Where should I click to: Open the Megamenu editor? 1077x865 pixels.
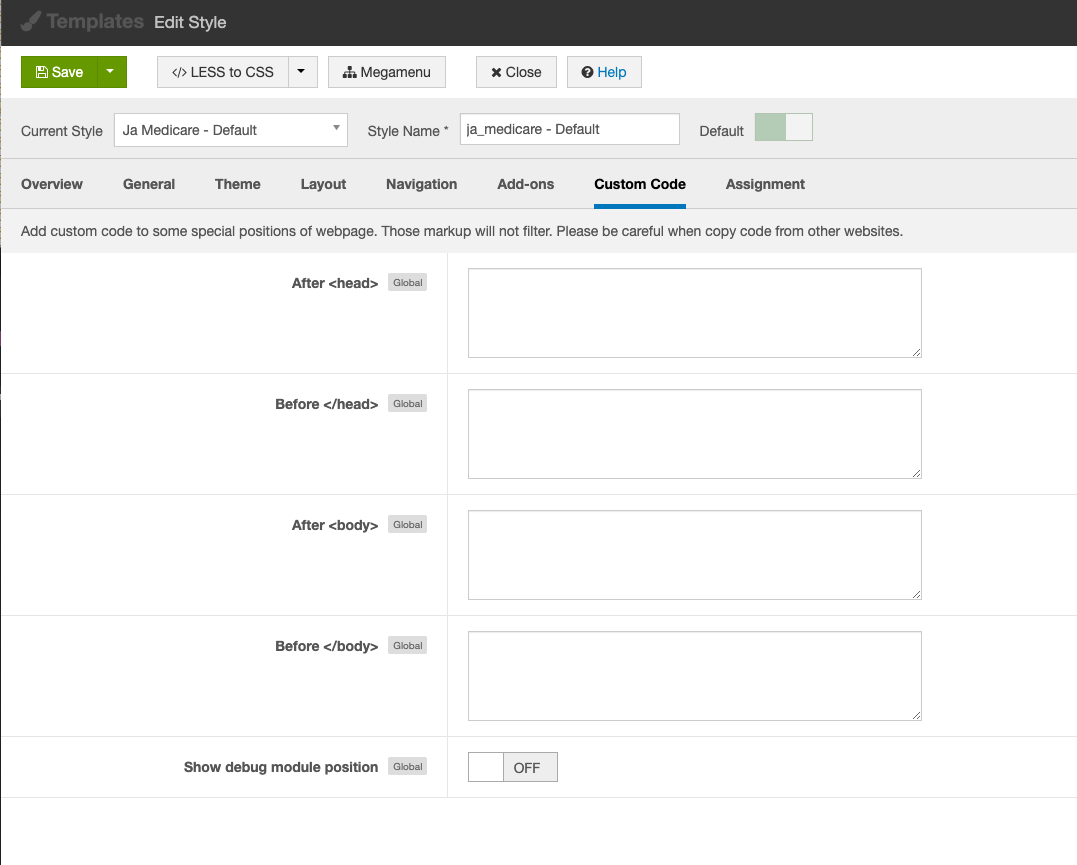[386, 72]
